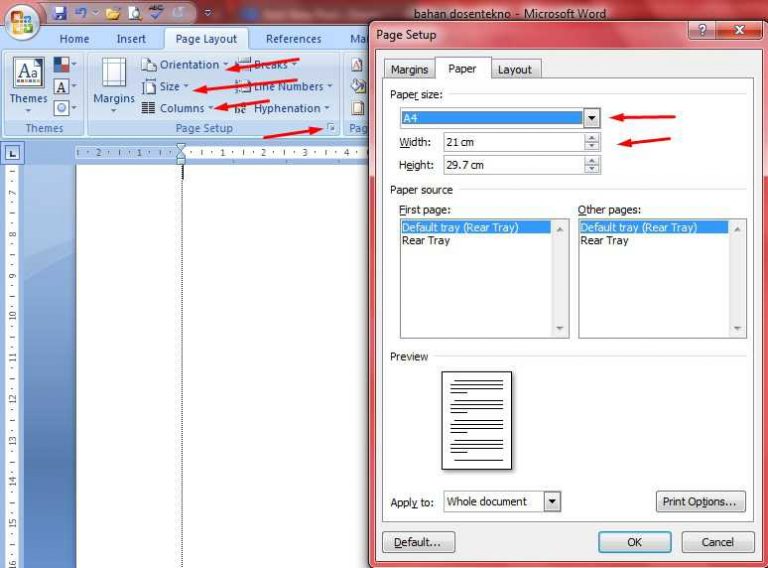Screen dimensions: 768x568
Task: Click Other pages list scroll down arrow
Action: tap(737, 329)
